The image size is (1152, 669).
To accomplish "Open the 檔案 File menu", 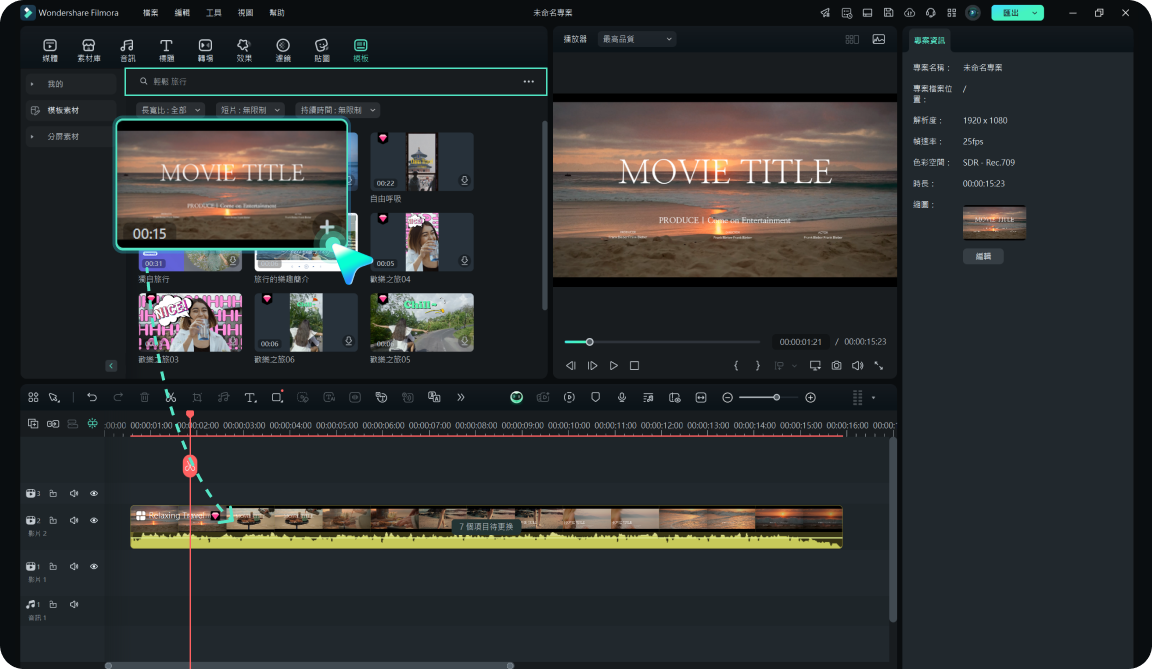I will [x=151, y=12].
